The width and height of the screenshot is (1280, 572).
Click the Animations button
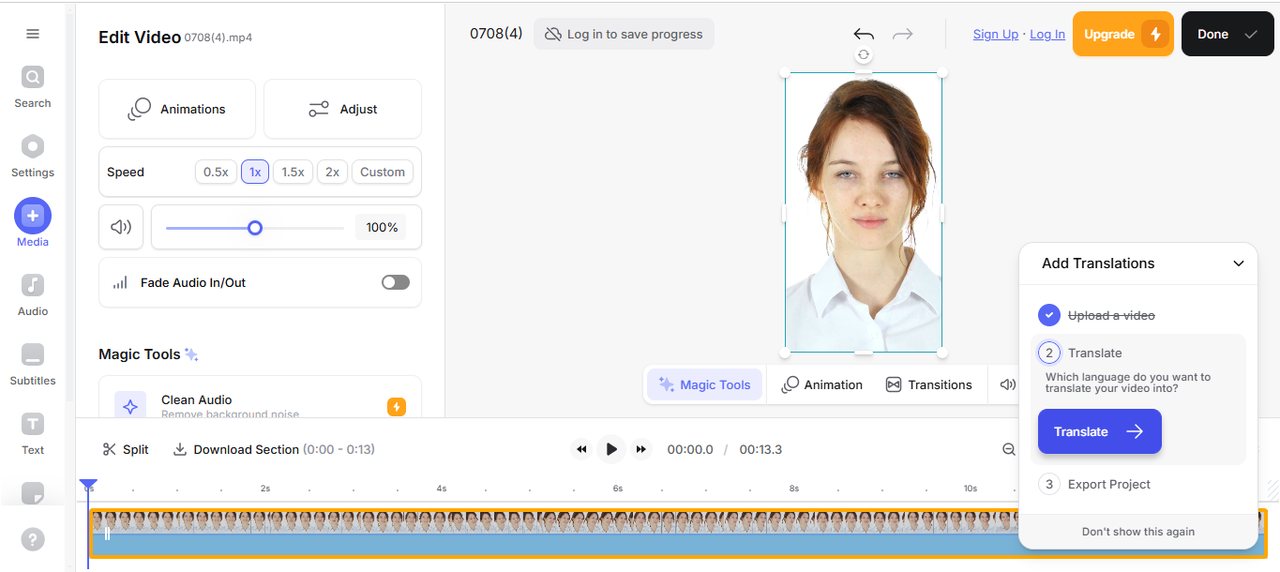pos(177,109)
